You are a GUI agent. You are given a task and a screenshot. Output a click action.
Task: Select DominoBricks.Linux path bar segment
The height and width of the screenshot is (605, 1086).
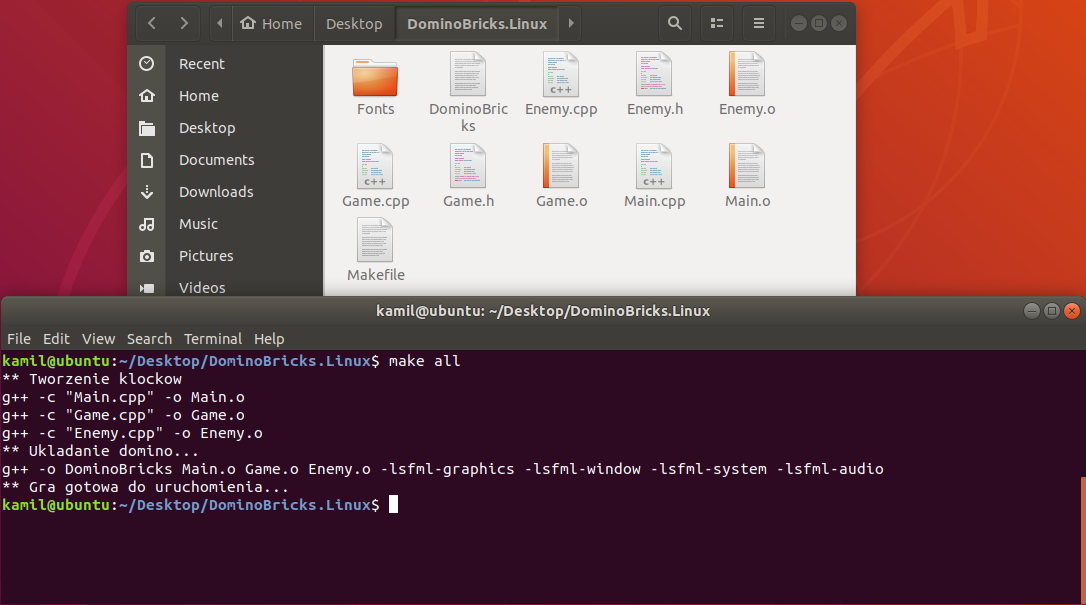(477, 24)
